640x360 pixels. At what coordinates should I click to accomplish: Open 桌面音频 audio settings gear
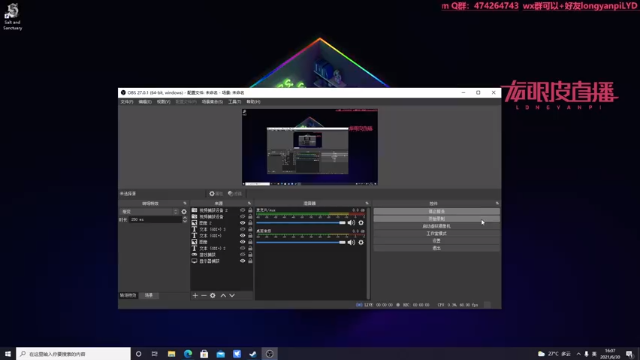click(361, 242)
